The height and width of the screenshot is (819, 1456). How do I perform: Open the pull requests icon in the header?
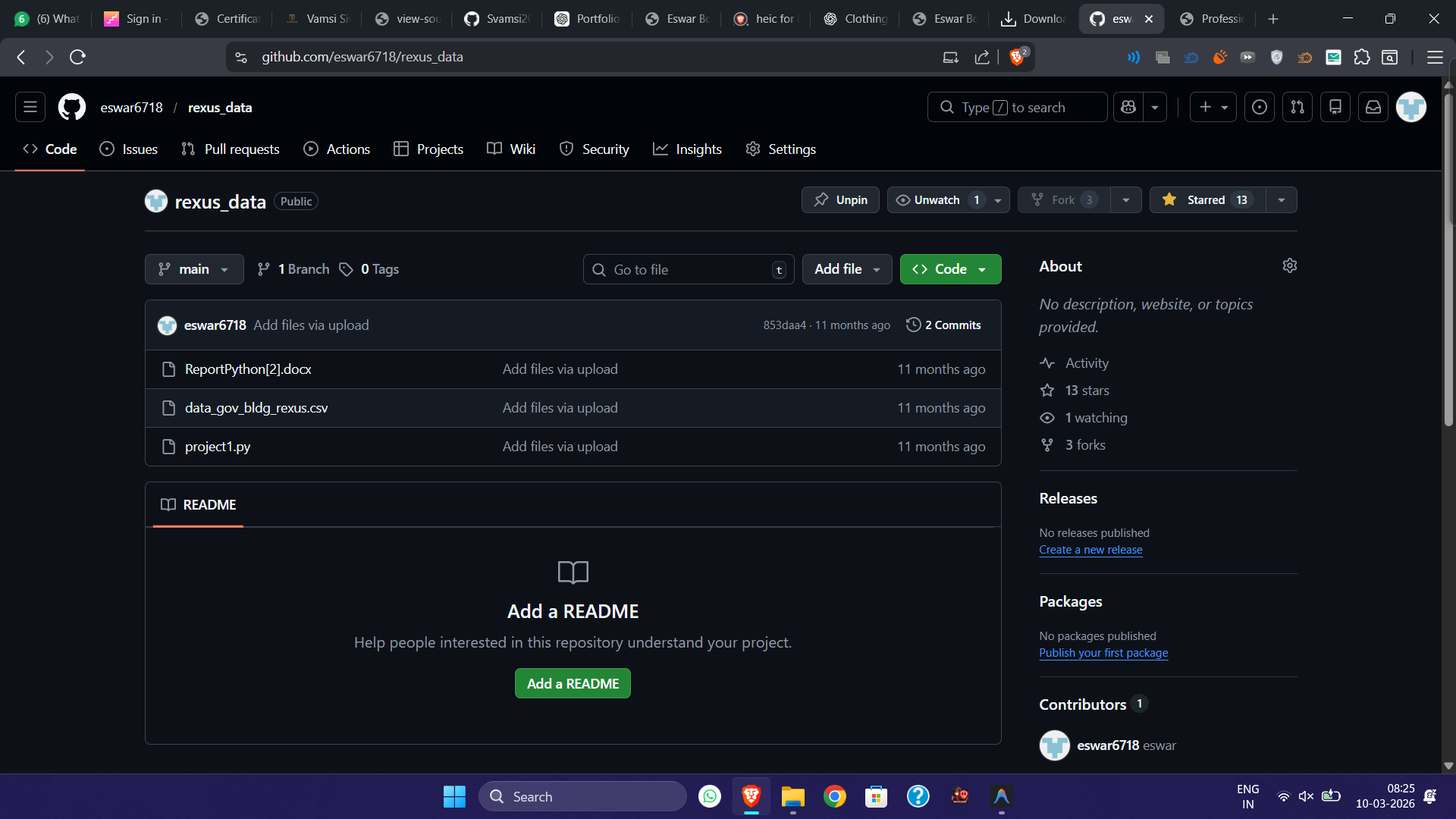tap(1298, 107)
